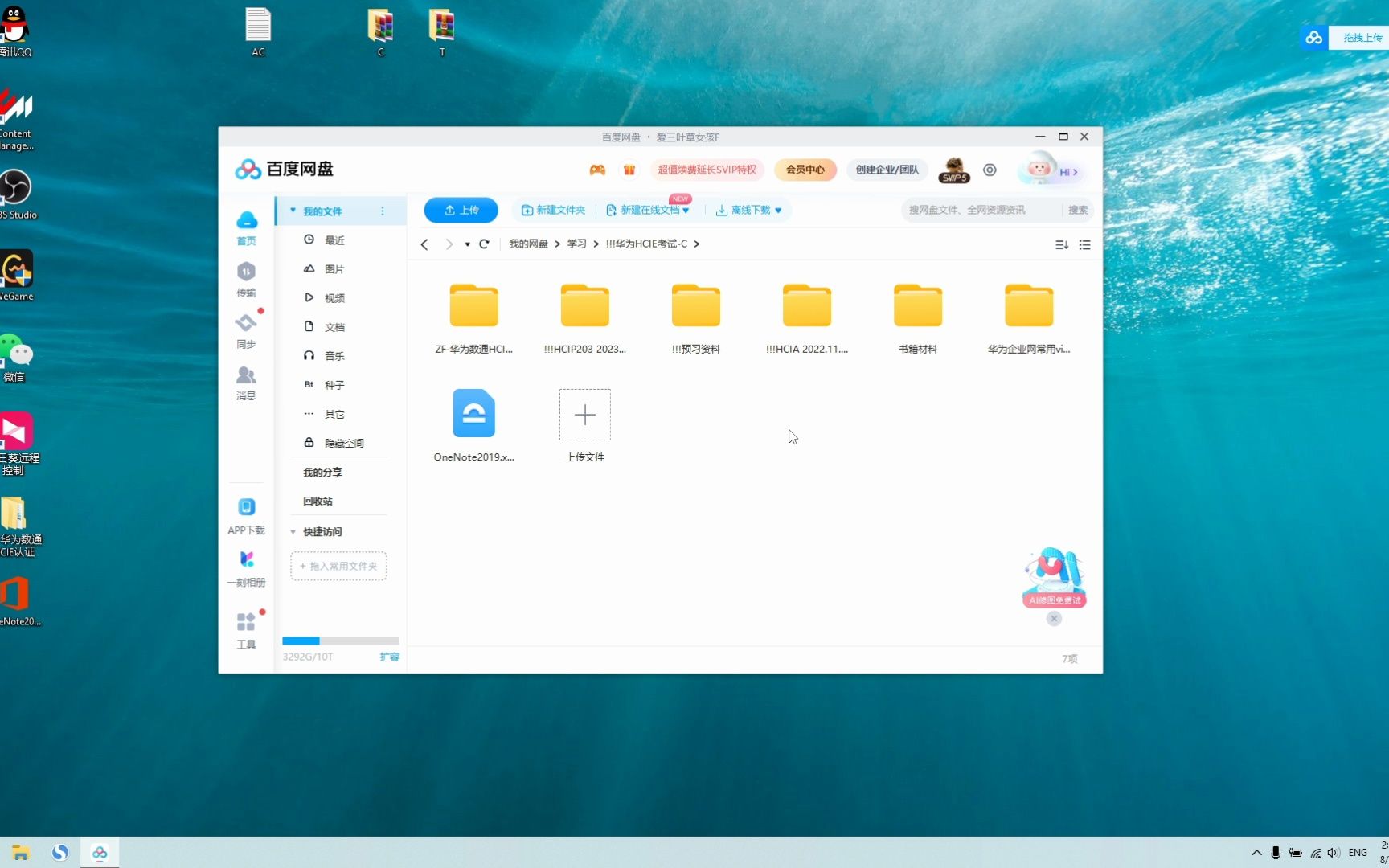Screen dimensions: 1389x868
Task: Open the 传输 transfer panel icon
Action: [246, 280]
